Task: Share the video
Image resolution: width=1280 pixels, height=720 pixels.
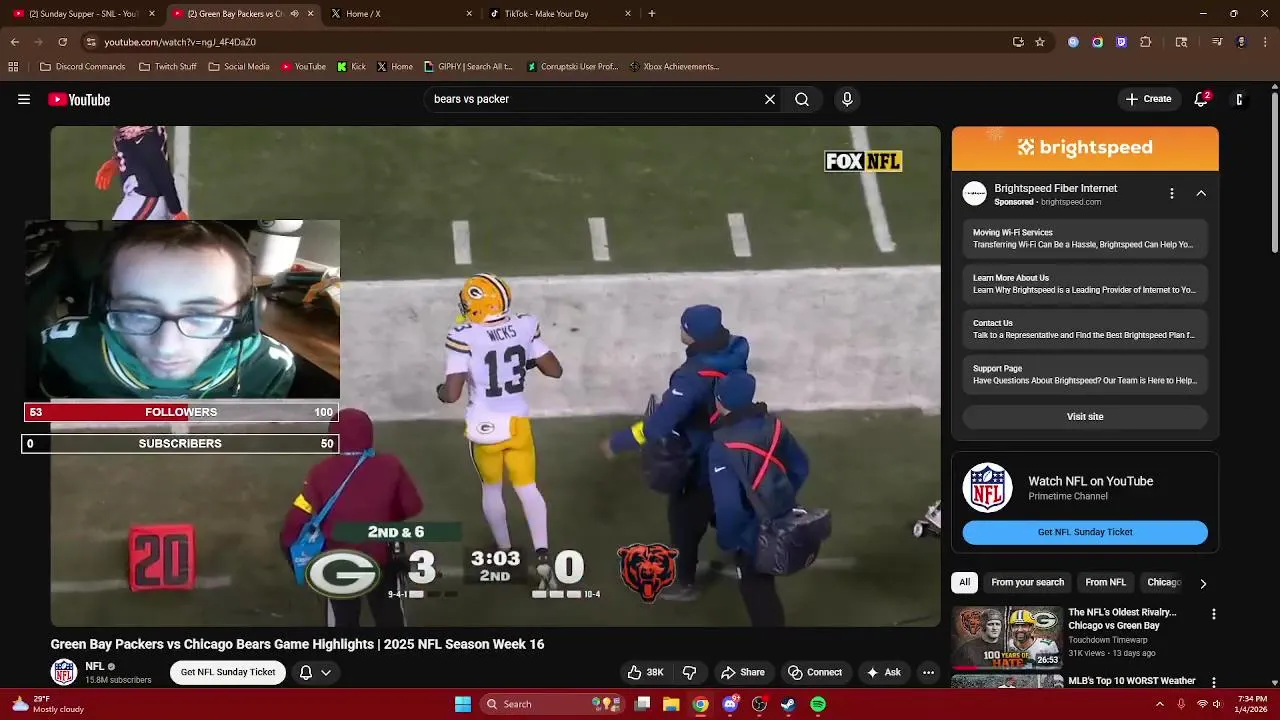Action: point(743,672)
